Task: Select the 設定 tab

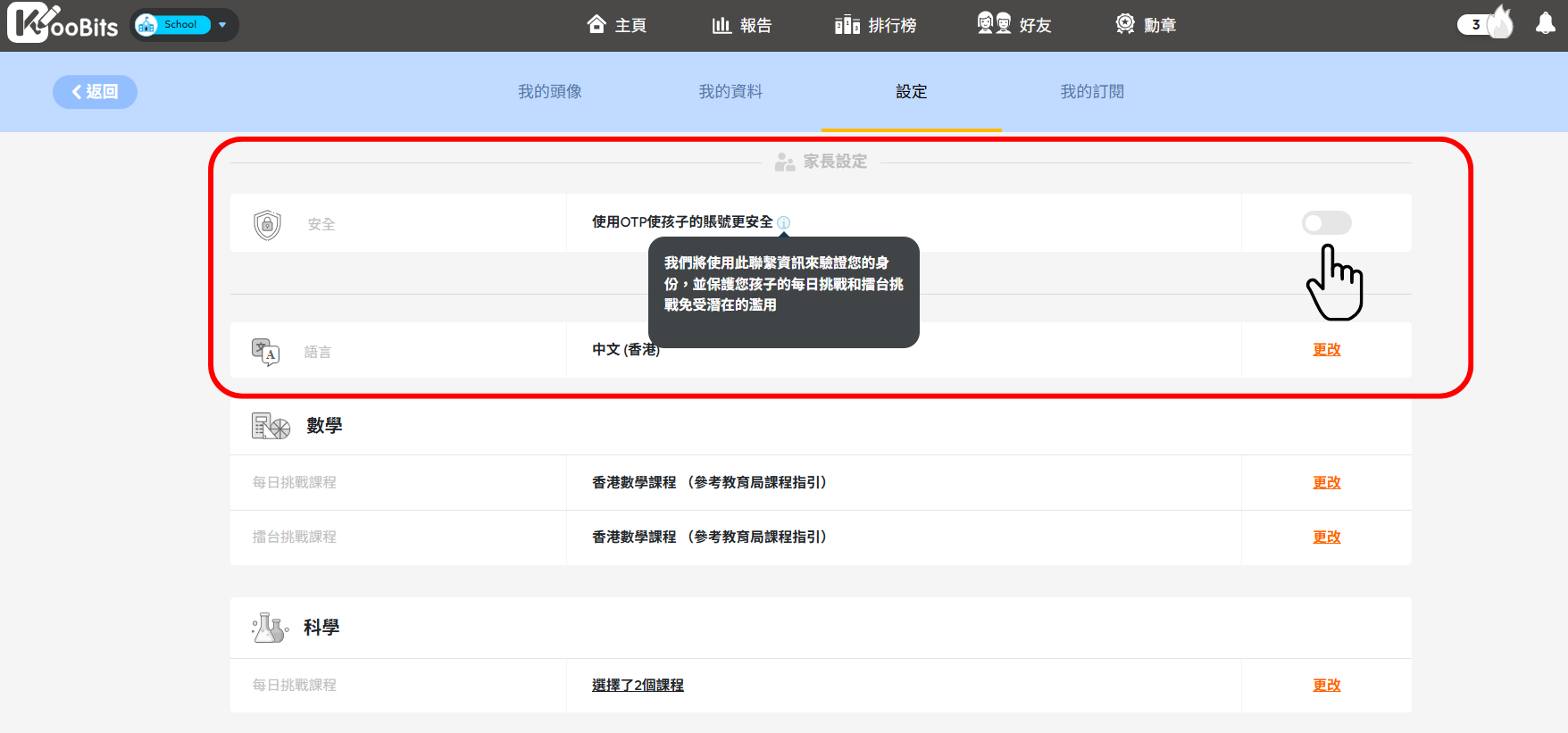Action: 912,92
